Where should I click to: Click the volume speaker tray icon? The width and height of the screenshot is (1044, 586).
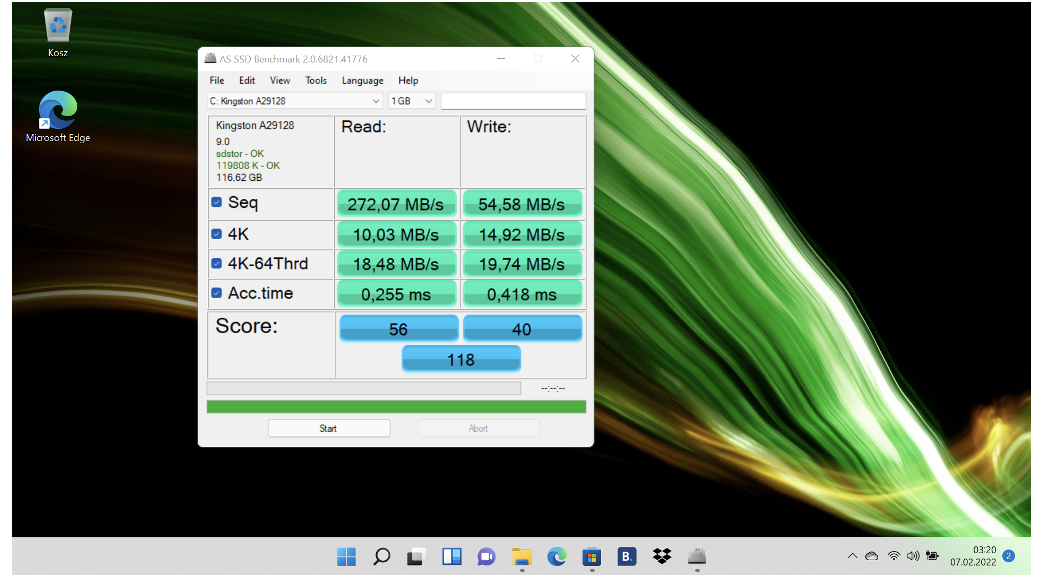913,556
